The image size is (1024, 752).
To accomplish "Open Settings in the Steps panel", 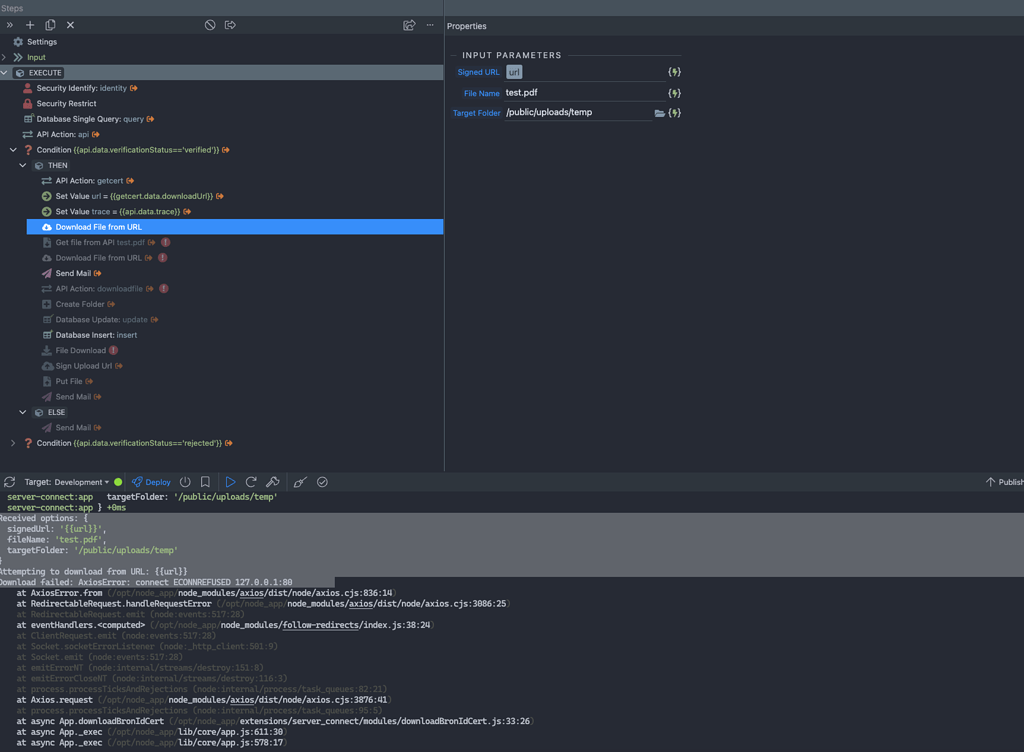I will [x=40, y=41].
